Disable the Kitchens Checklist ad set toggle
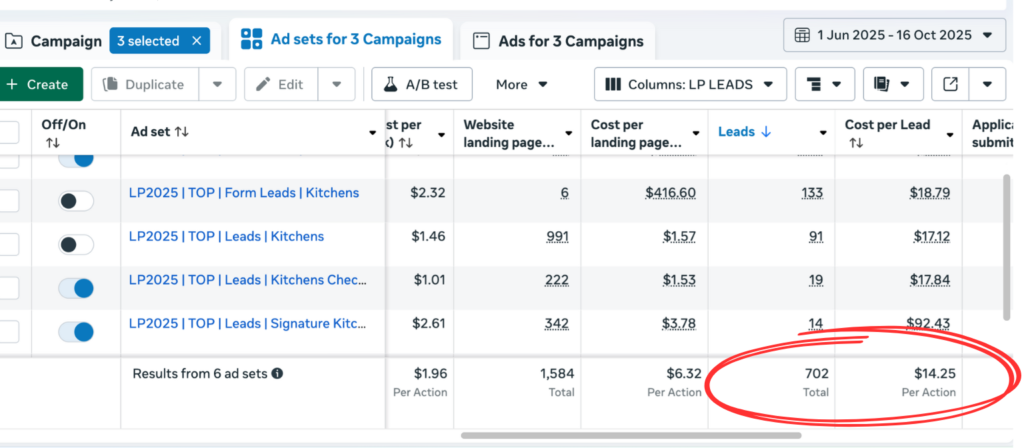Image resolution: width=1024 pixels, height=448 pixels. (76, 288)
